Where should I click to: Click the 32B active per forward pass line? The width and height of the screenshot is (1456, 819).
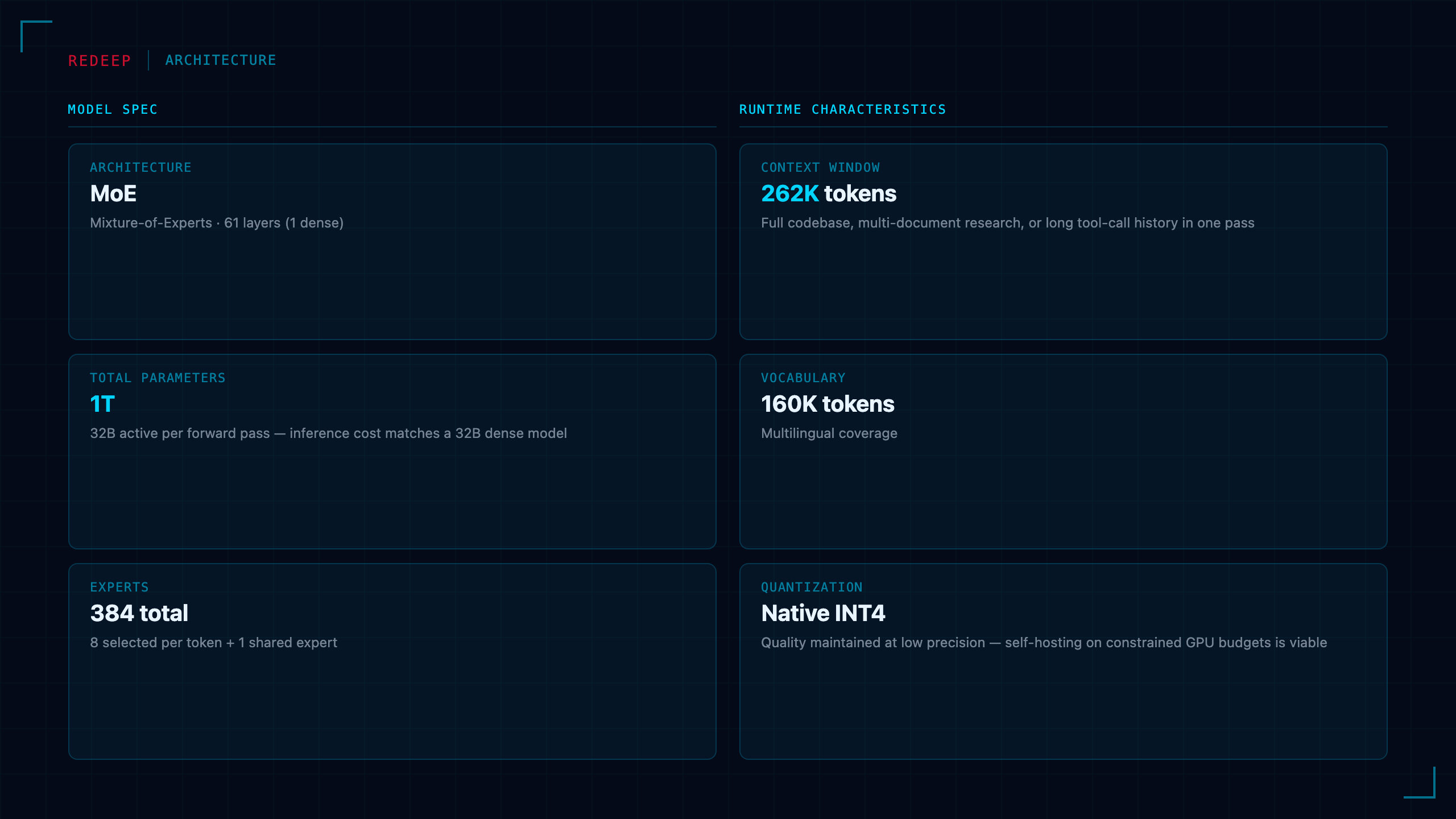click(328, 433)
